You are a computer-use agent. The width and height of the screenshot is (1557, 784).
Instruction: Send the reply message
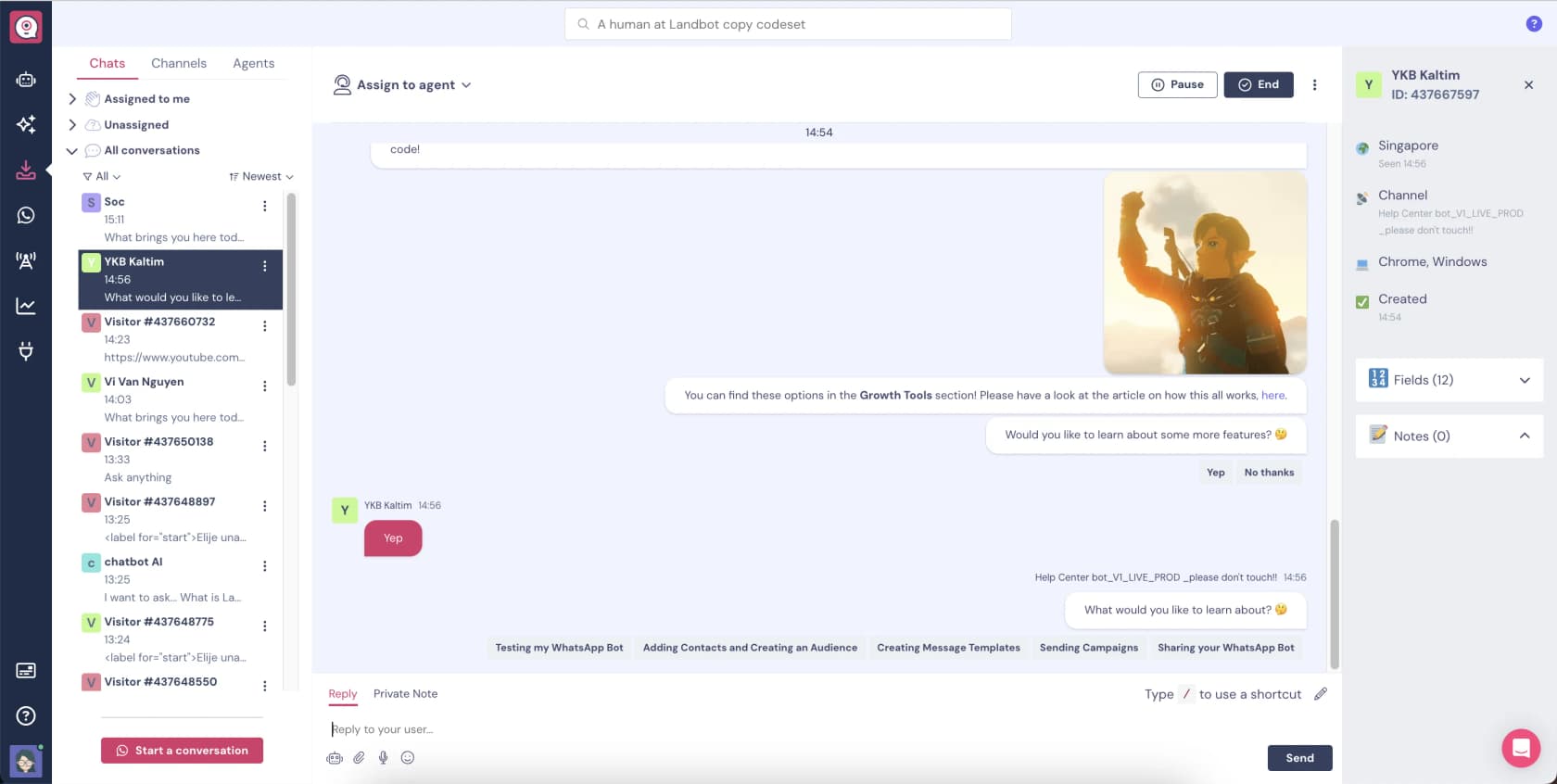(1299, 758)
